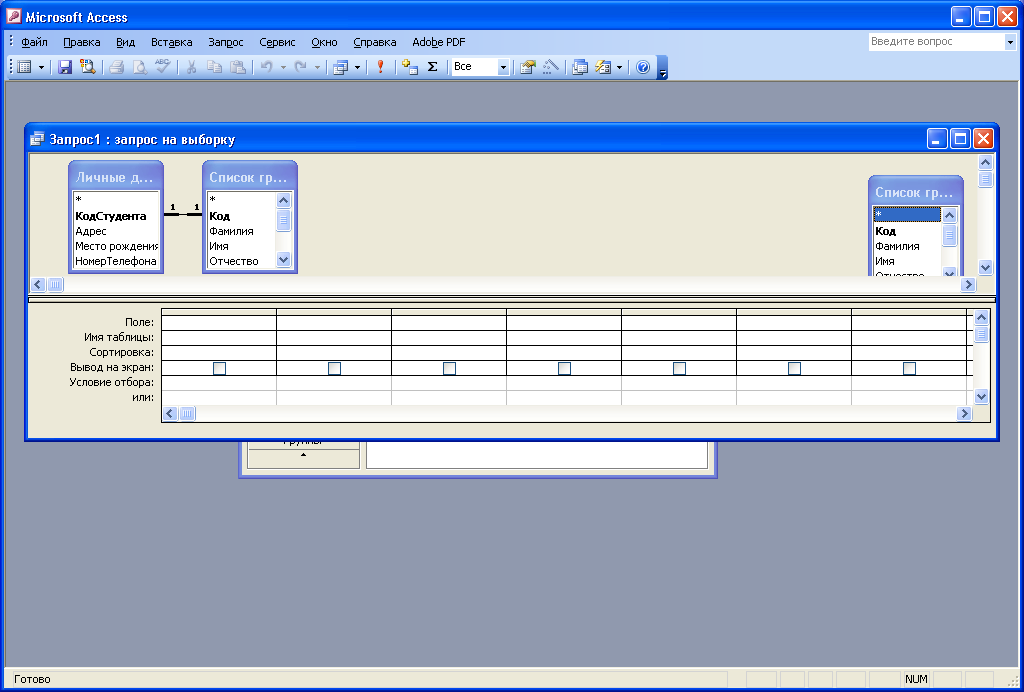The height and width of the screenshot is (692, 1024).
Task: Click the Undo arrow icon
Action: (x=266, y=67)
